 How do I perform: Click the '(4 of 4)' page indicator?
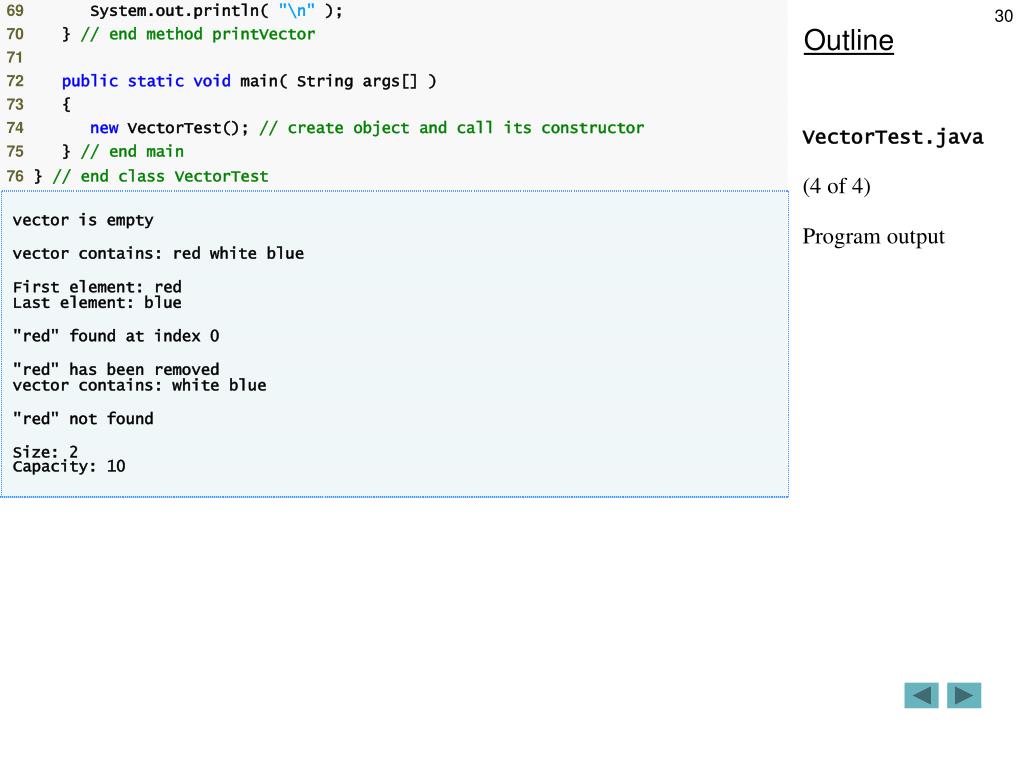point(837,186)
